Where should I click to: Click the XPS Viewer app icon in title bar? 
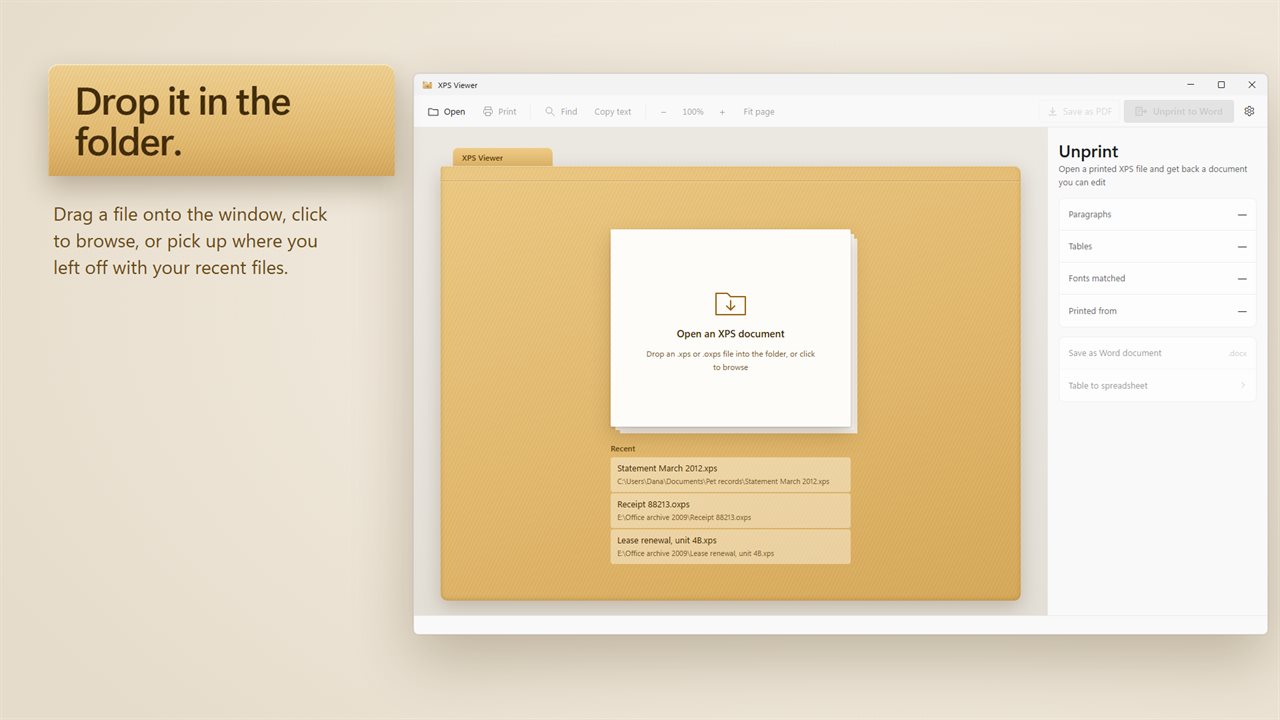[x=428, y=85]
